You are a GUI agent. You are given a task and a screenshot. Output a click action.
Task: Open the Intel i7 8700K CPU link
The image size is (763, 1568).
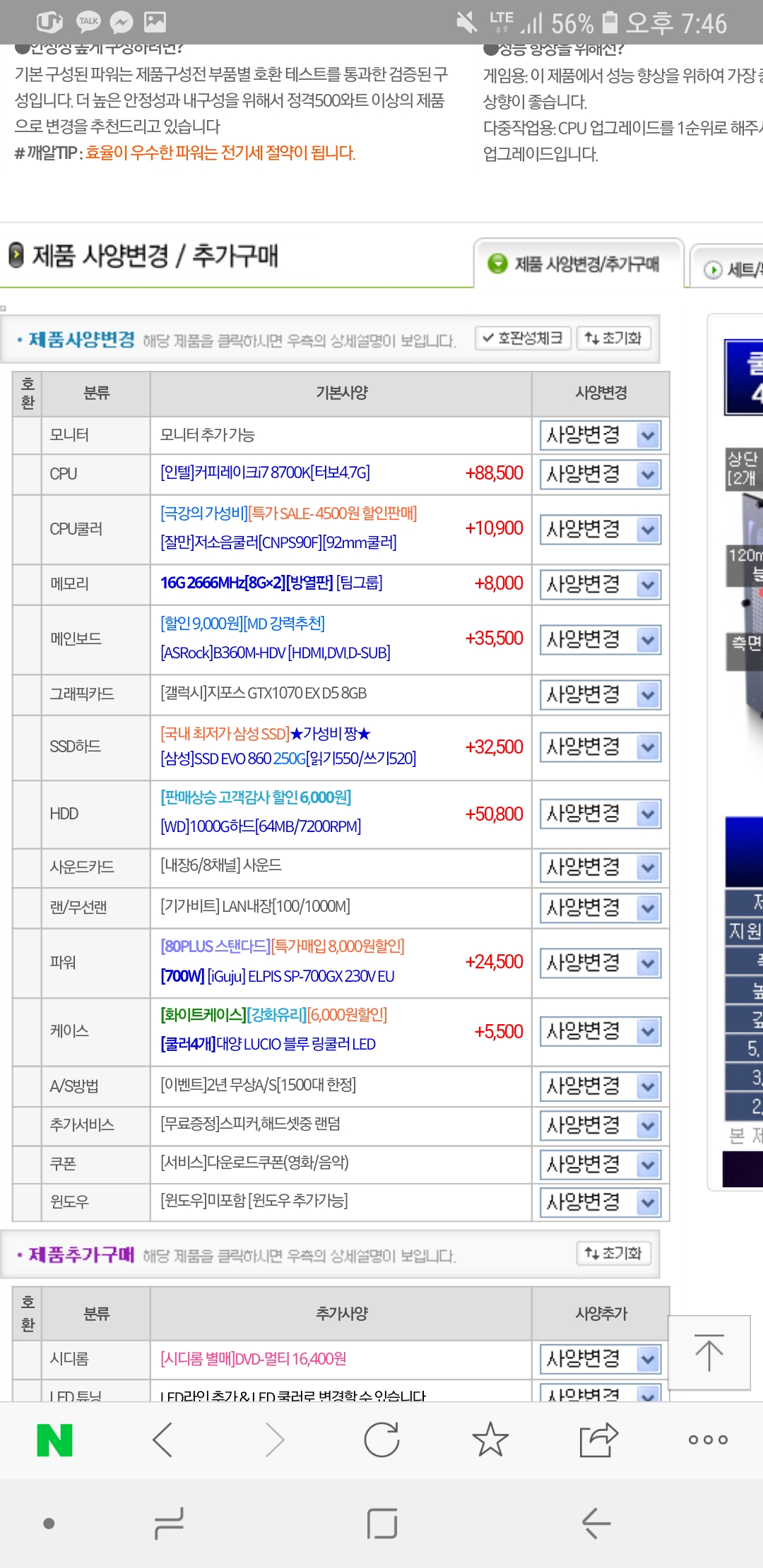coord(265,473)
